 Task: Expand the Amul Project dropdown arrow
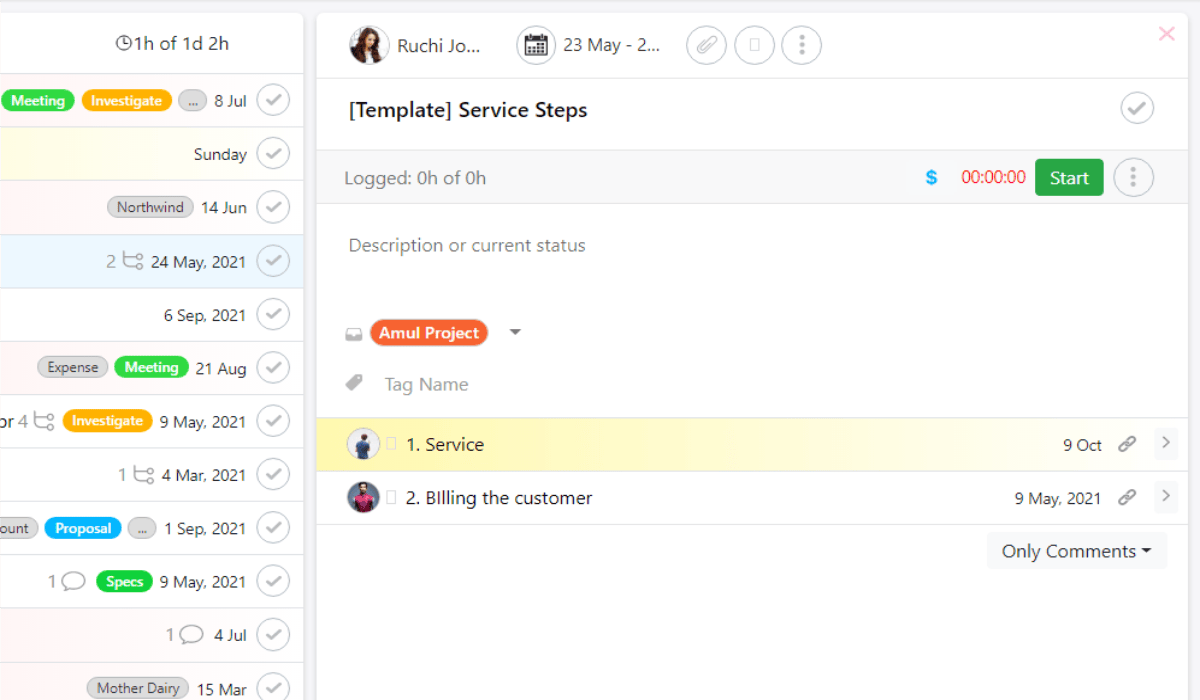[x=515, y=332]
